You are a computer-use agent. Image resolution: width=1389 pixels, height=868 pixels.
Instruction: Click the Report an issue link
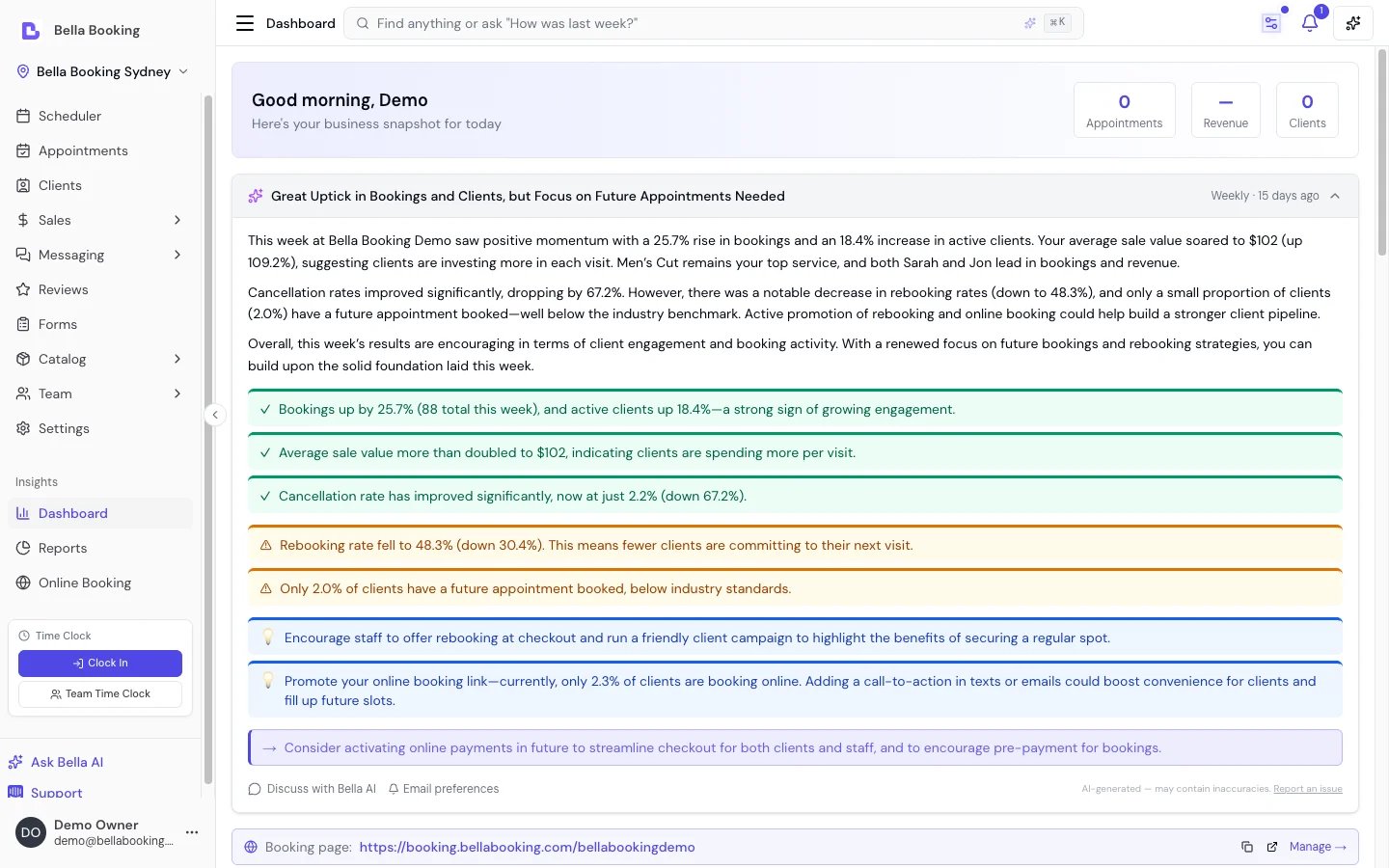point(1308,789)
